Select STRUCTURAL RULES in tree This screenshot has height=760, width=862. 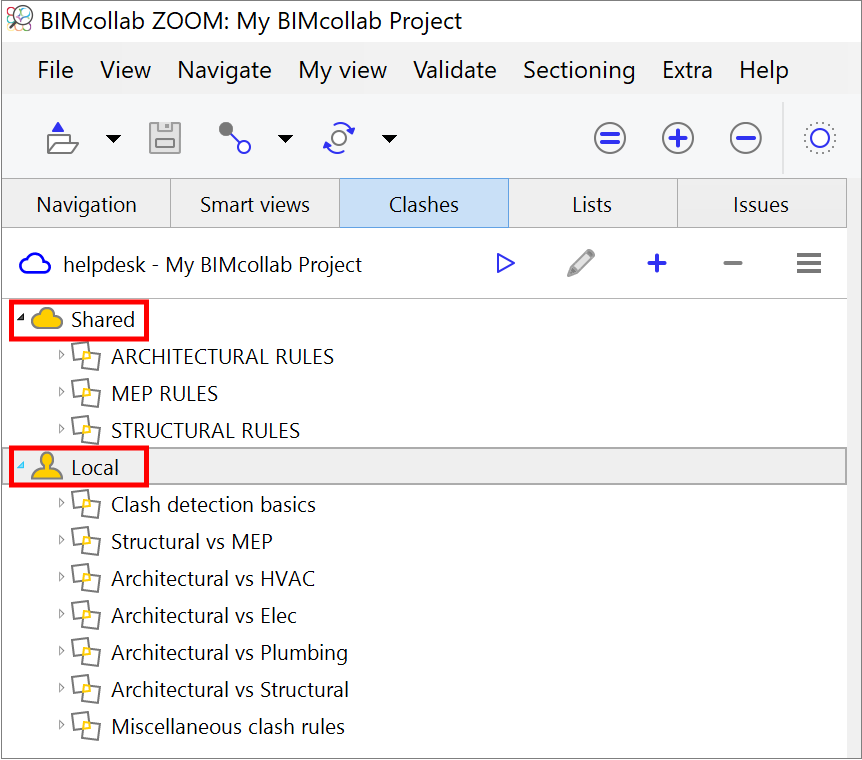[x=205, y=431]
